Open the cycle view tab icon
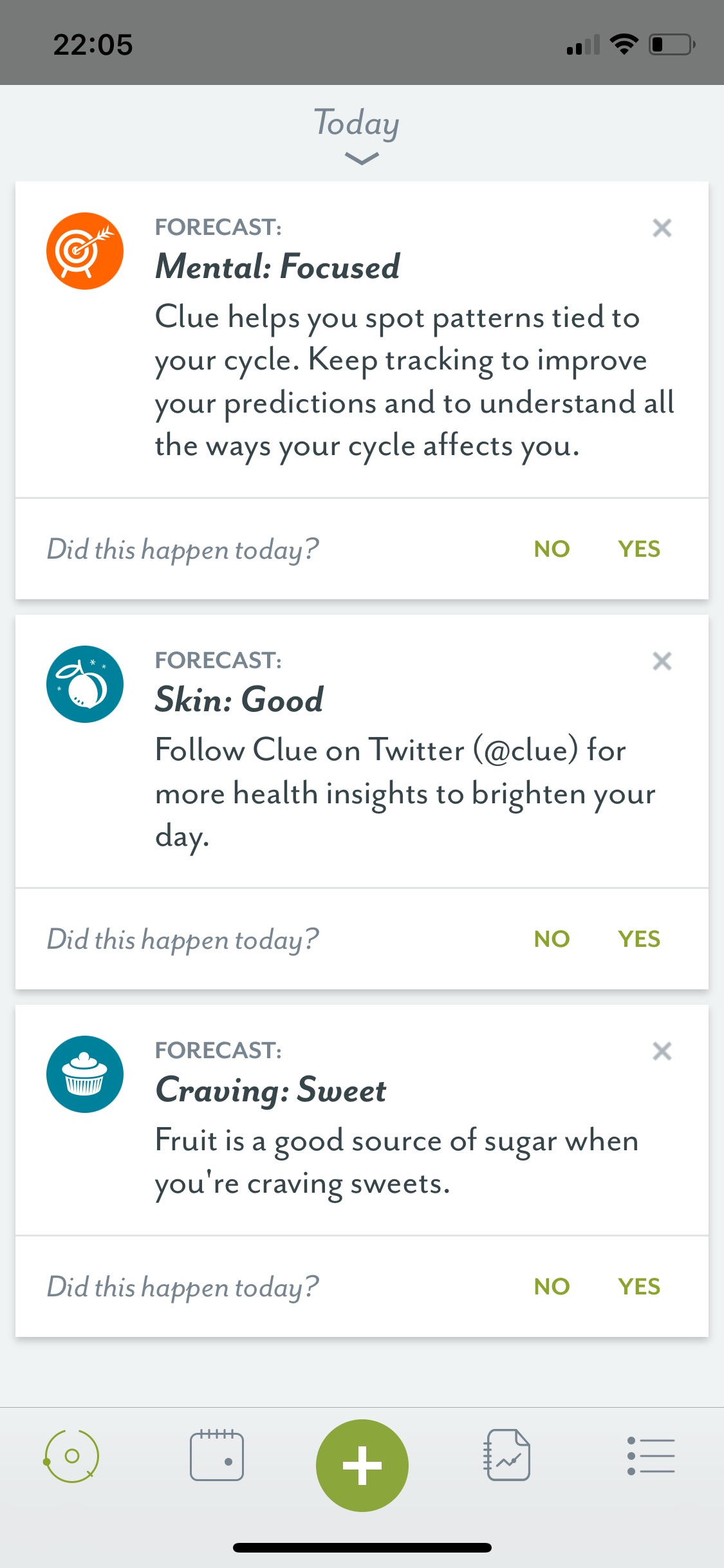724x1568 pixels. 71,1456
